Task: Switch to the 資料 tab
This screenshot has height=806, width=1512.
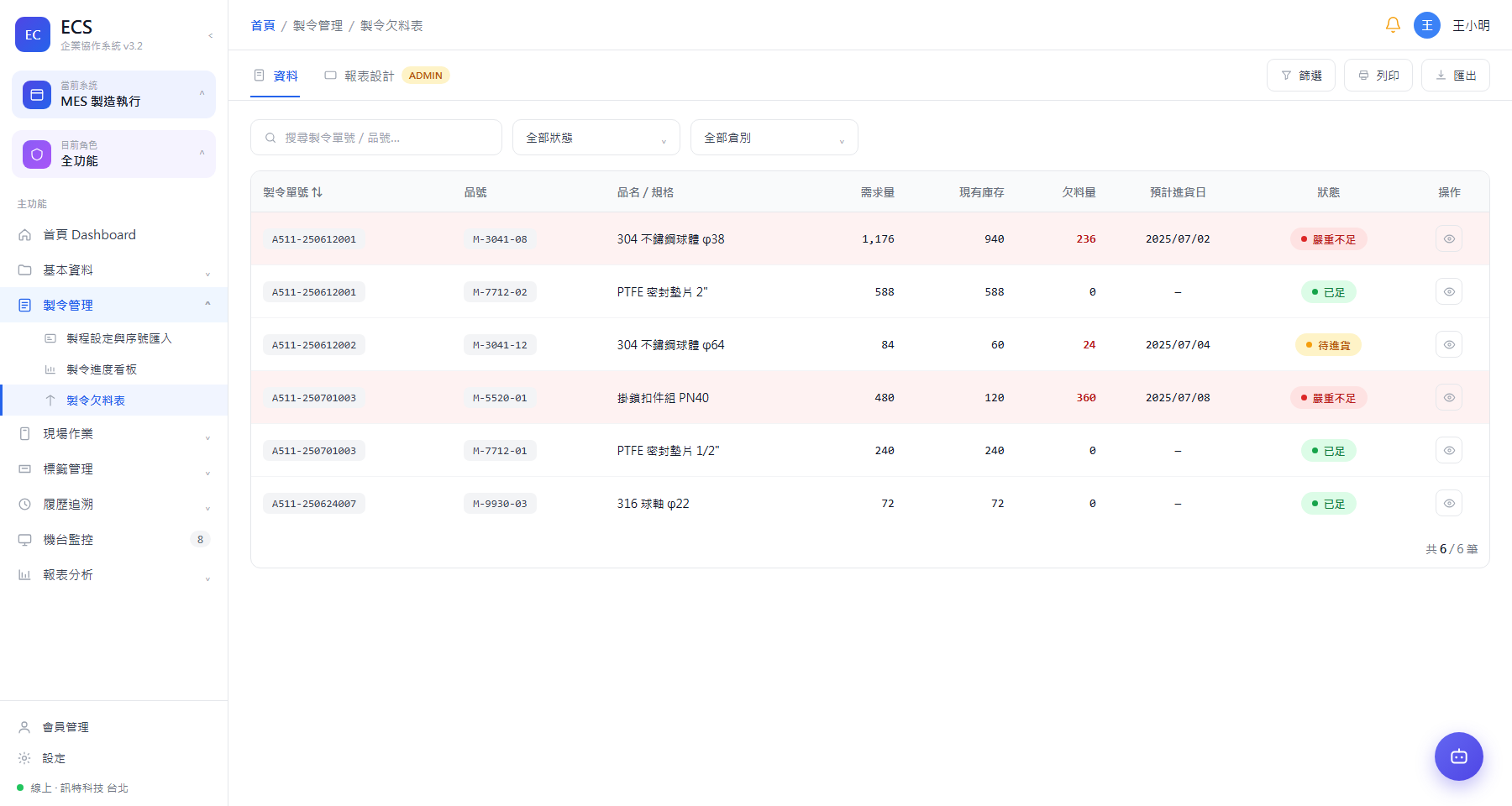Action: (276, 76)
